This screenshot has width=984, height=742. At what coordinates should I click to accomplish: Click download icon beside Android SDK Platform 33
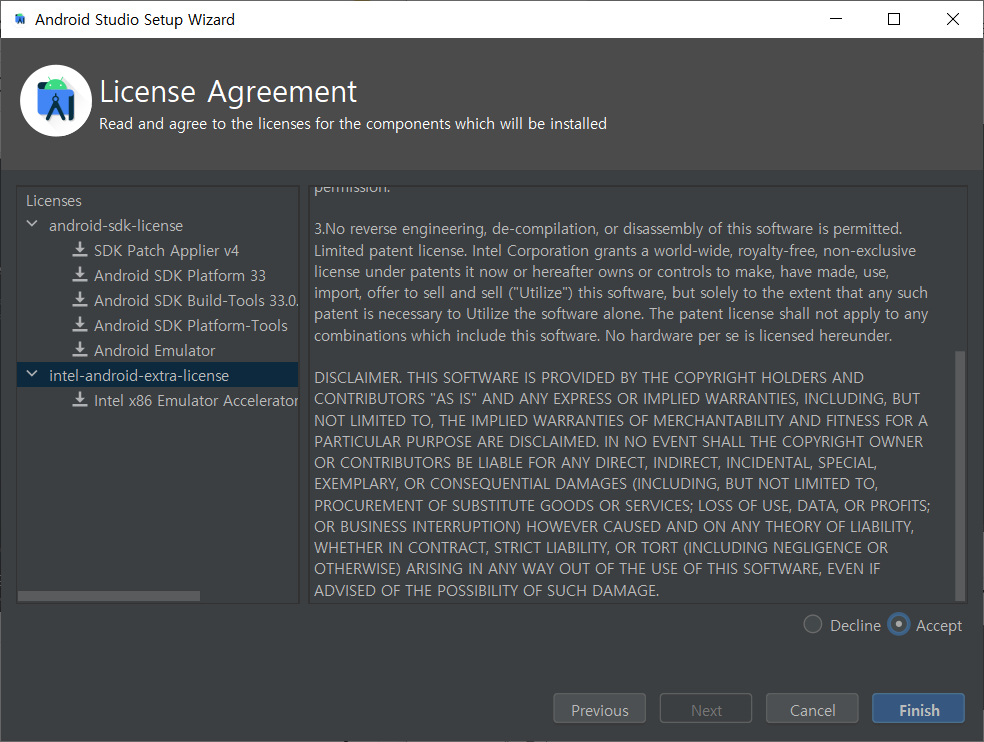[80, 275]
